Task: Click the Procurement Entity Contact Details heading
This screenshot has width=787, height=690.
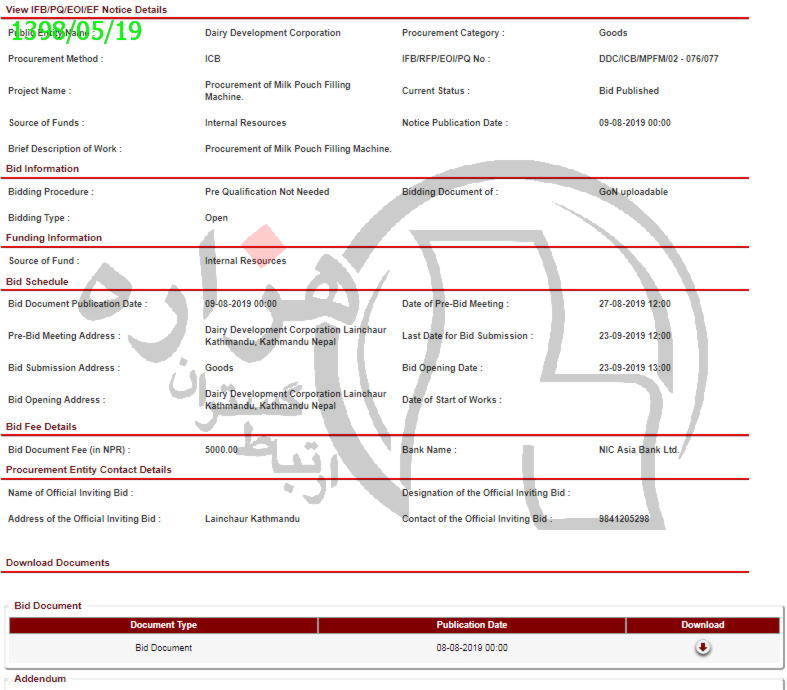Action: [x=89, y=470]
